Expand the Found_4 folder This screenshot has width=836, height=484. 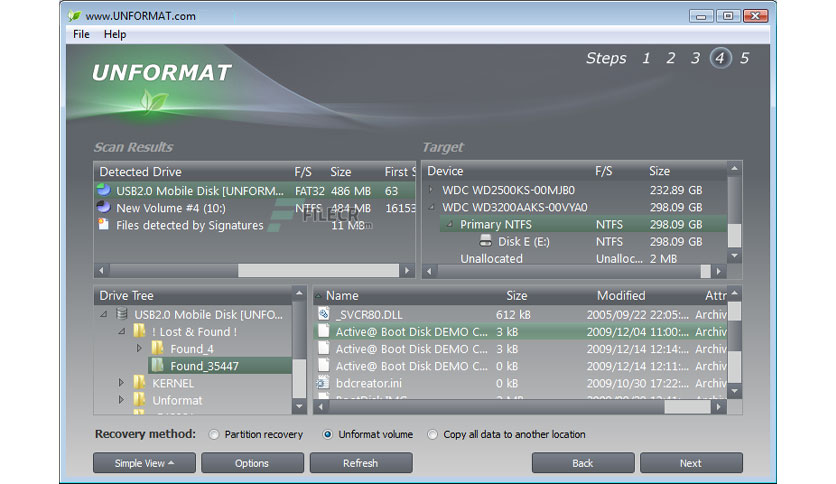[139, 348]
